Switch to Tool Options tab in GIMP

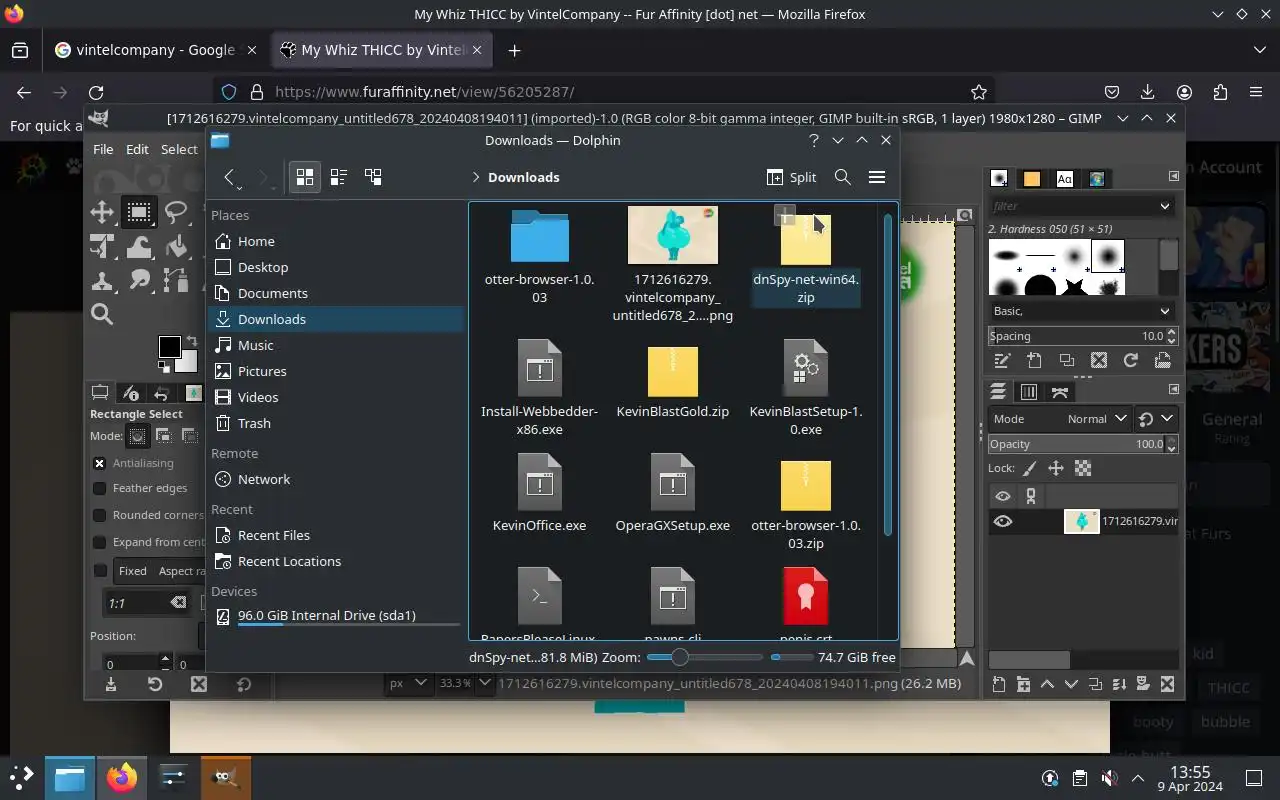pyautogui.click(x=100, y=393)
